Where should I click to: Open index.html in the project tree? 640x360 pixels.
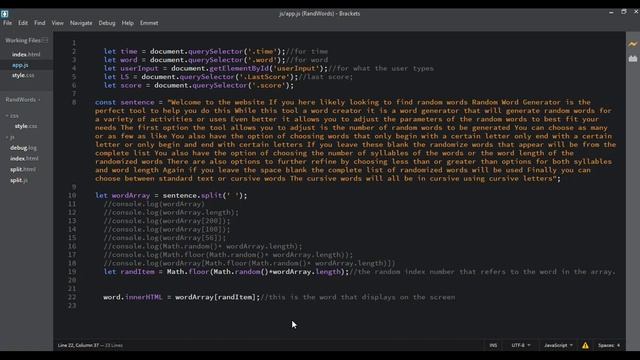point(24,158)
